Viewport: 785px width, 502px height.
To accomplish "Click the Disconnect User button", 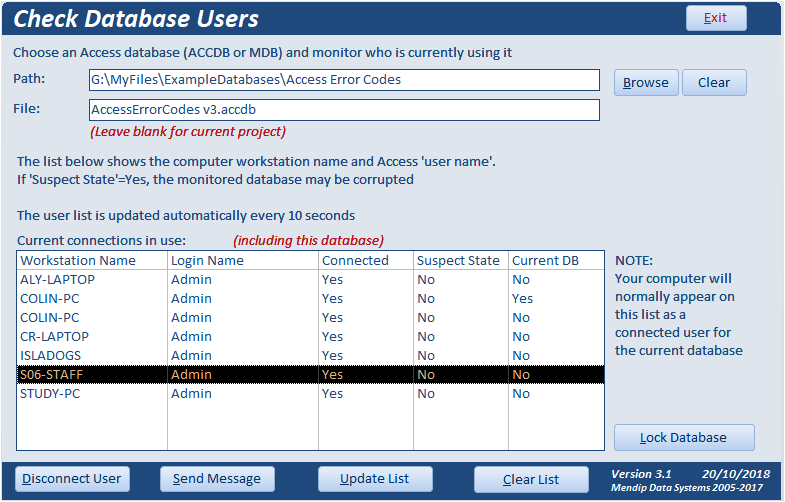I will coord(72,479).
